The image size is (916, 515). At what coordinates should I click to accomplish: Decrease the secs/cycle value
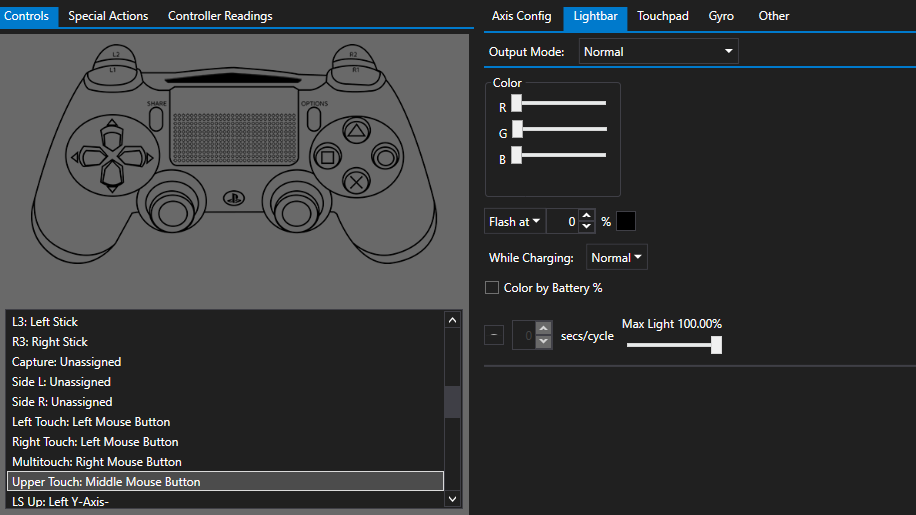pyautogui.click(x=544, y=342)
